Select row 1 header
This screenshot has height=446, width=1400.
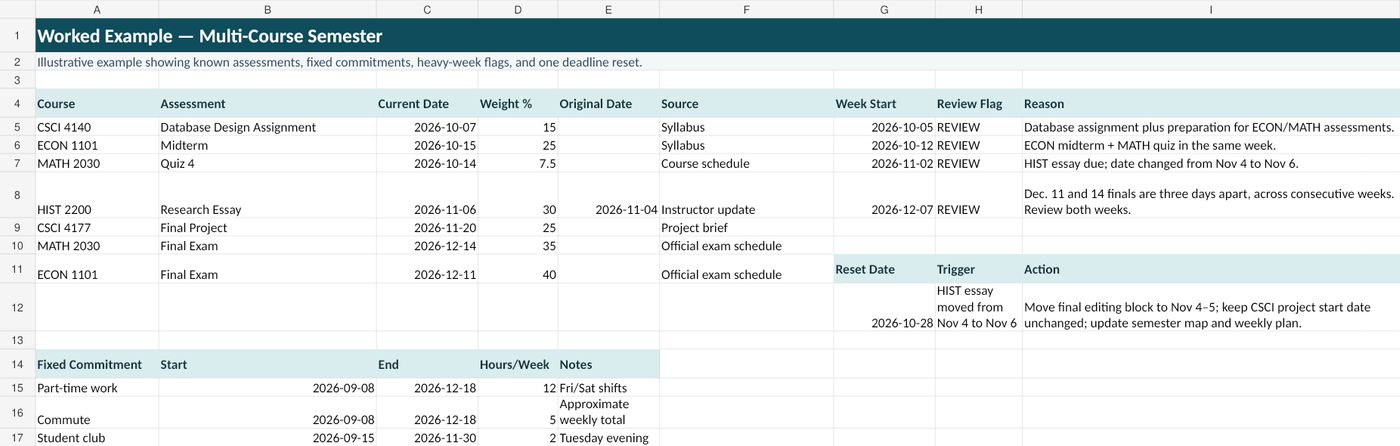(17, 36)
